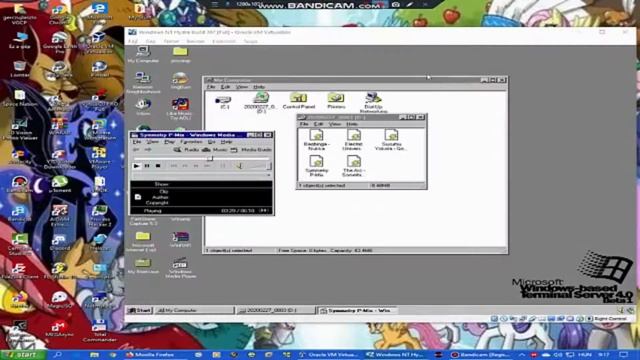Open the Windows Media Player desktop shortcut
Image resolution: width=640 pixels, height=360 pixels.
(x=180, y=267)
